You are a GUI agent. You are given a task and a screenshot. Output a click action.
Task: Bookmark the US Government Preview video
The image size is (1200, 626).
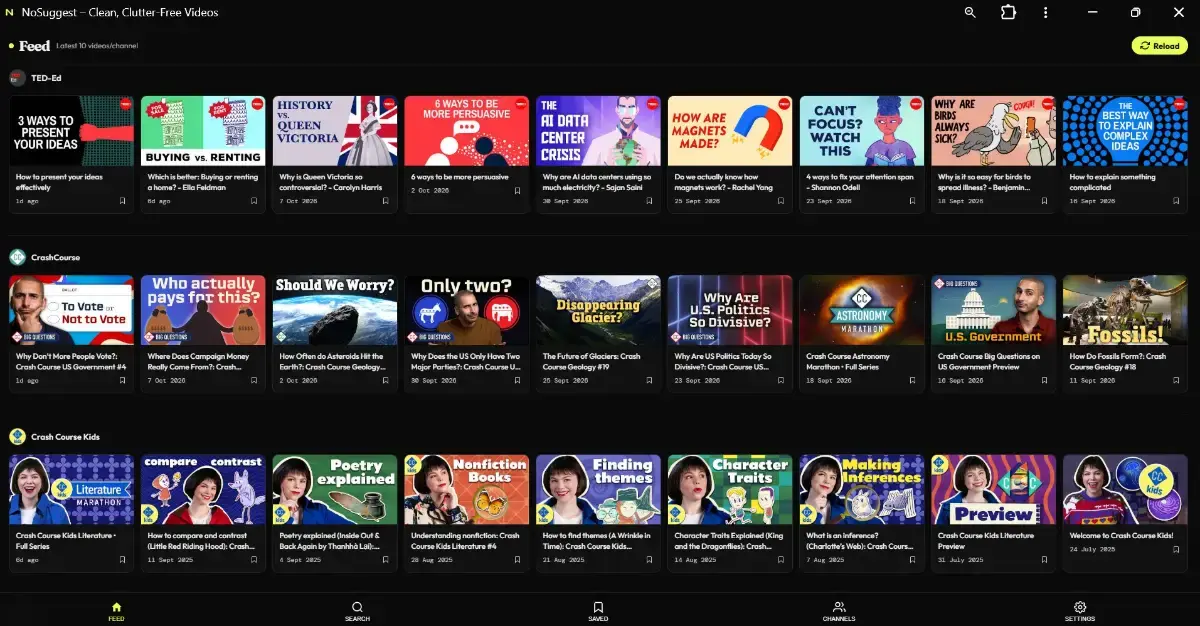[x=1045, y=381]
